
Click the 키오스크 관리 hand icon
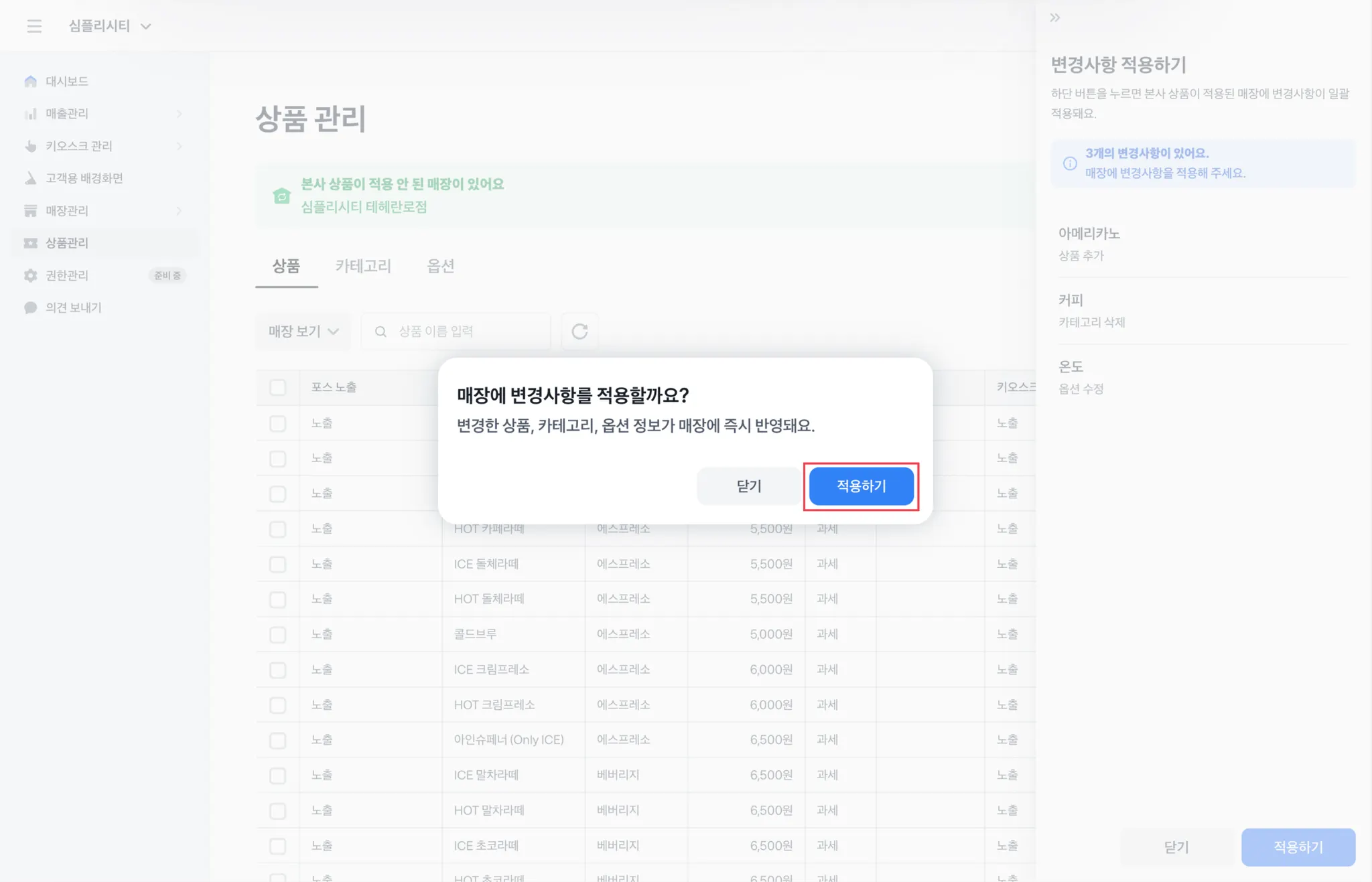30,146
